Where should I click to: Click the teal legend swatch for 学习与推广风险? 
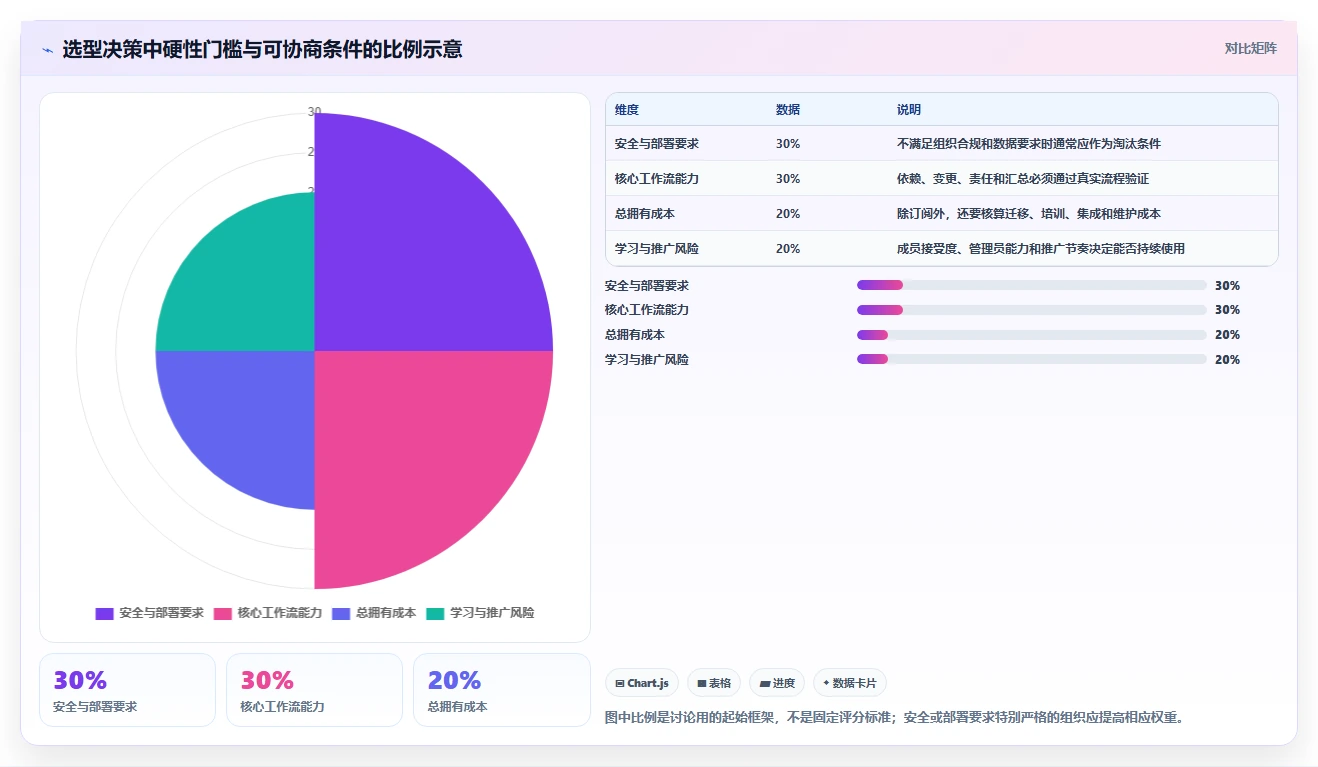tap(435, 614)
